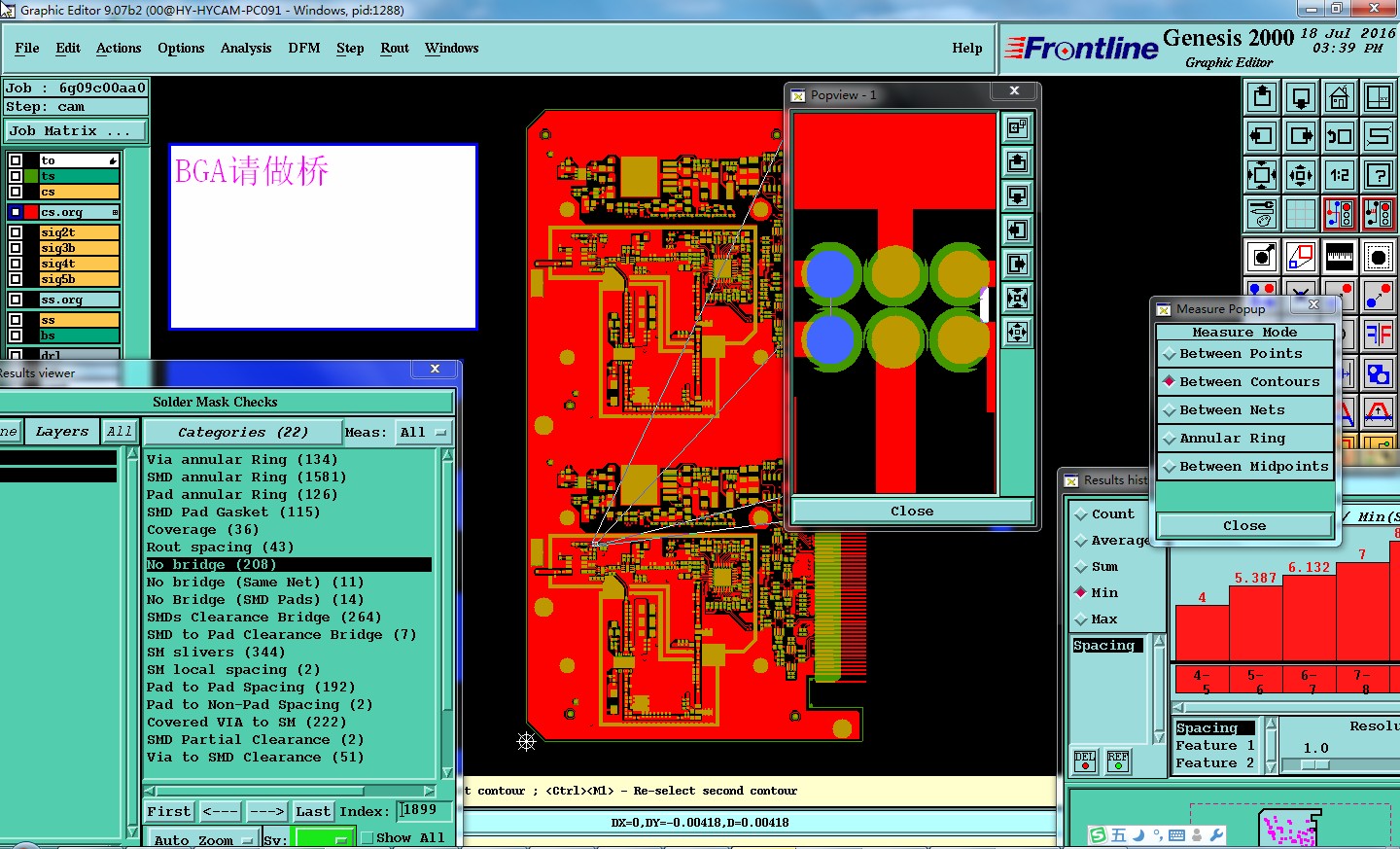Click the pan down view icon
Image resolution: width=1400 pixels, height=849 pixels.
click(x=1301, y=97)
